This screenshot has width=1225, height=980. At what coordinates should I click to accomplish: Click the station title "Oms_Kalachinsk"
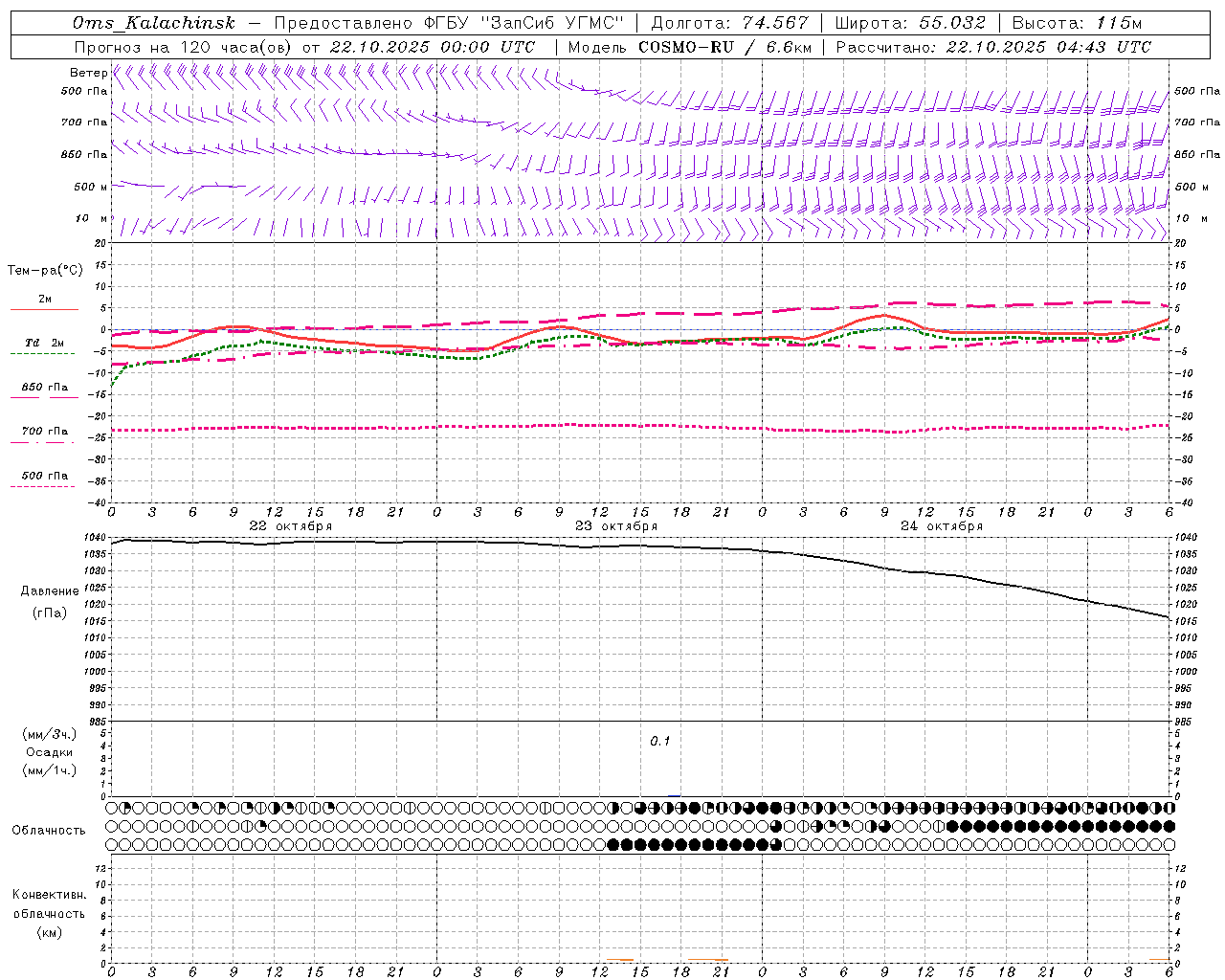[154, 23]
